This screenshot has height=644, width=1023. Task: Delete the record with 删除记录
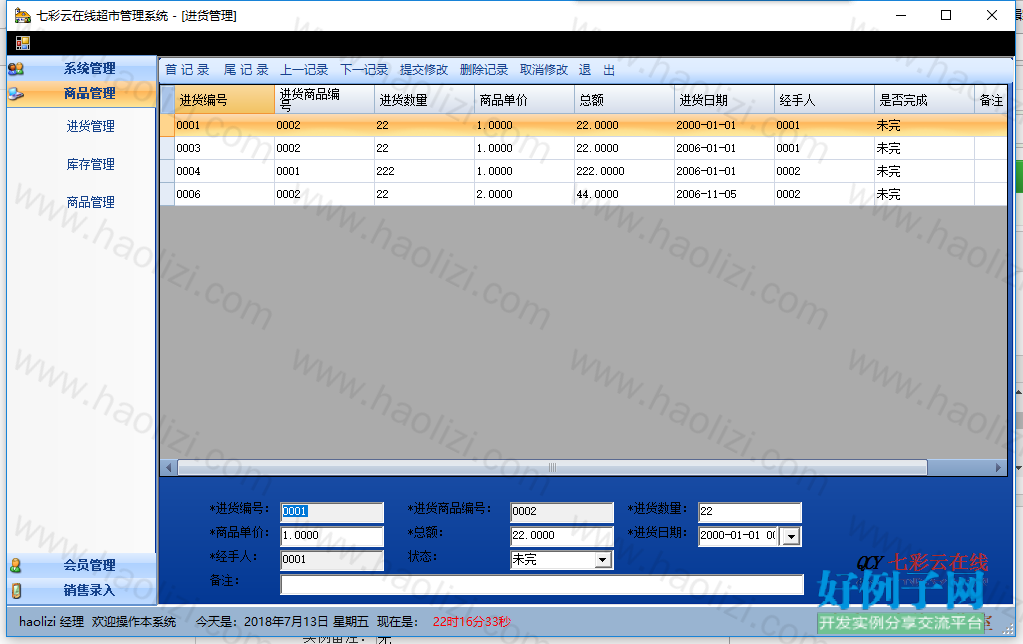click(484, 70)
